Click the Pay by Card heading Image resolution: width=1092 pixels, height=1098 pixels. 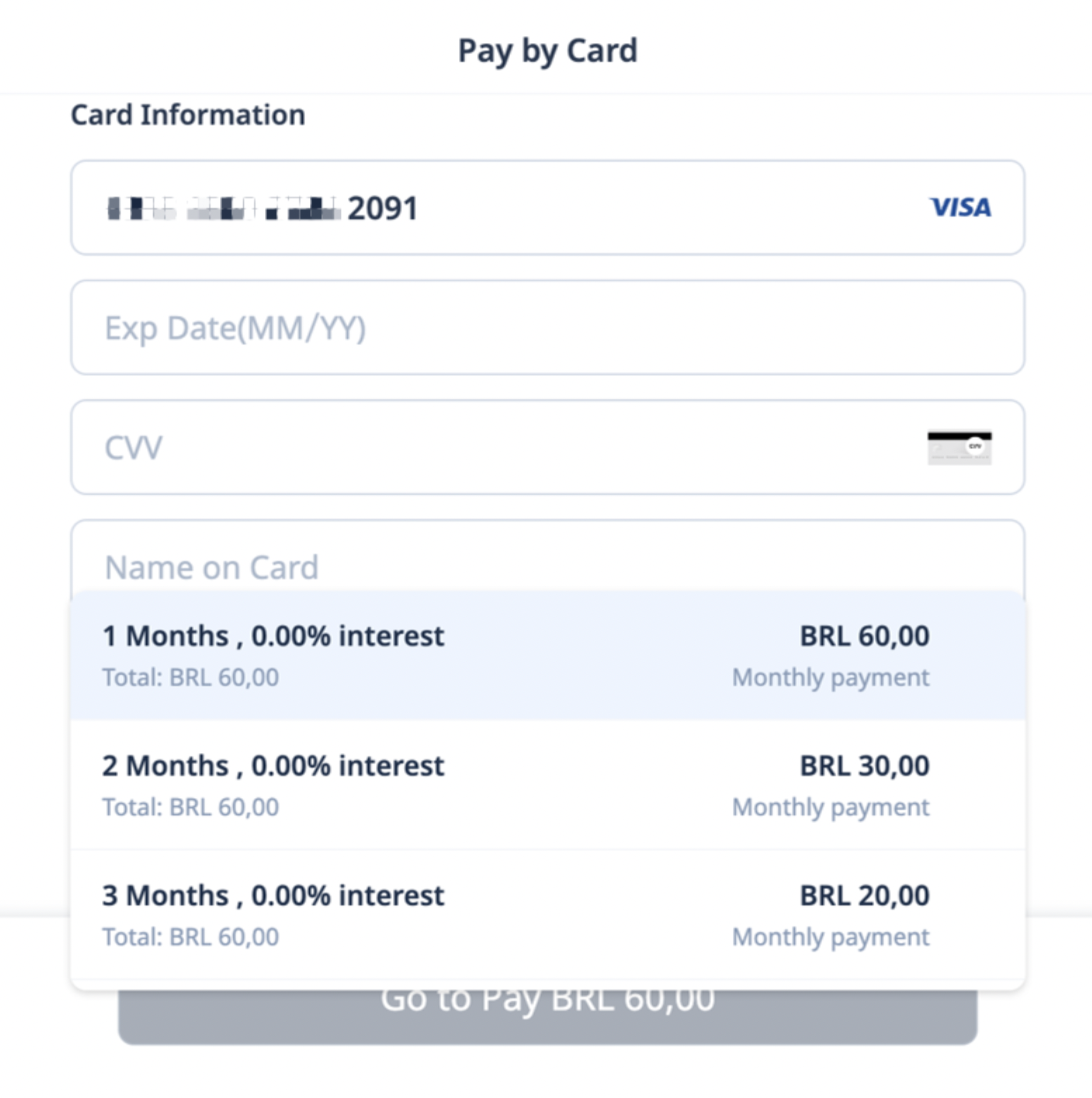pyautogui.click(x=547, y=51)
